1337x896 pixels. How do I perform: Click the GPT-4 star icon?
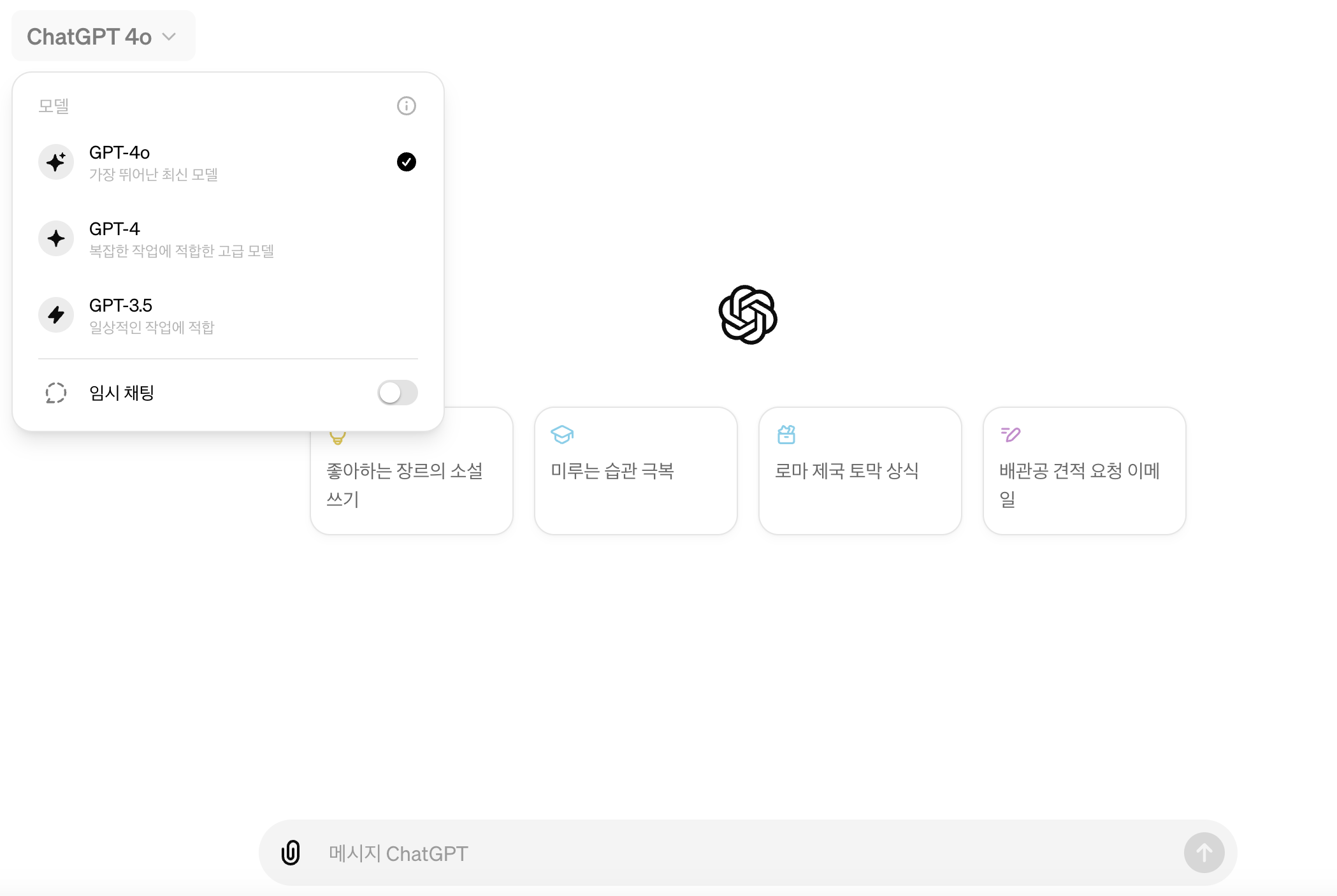[56, 238]
